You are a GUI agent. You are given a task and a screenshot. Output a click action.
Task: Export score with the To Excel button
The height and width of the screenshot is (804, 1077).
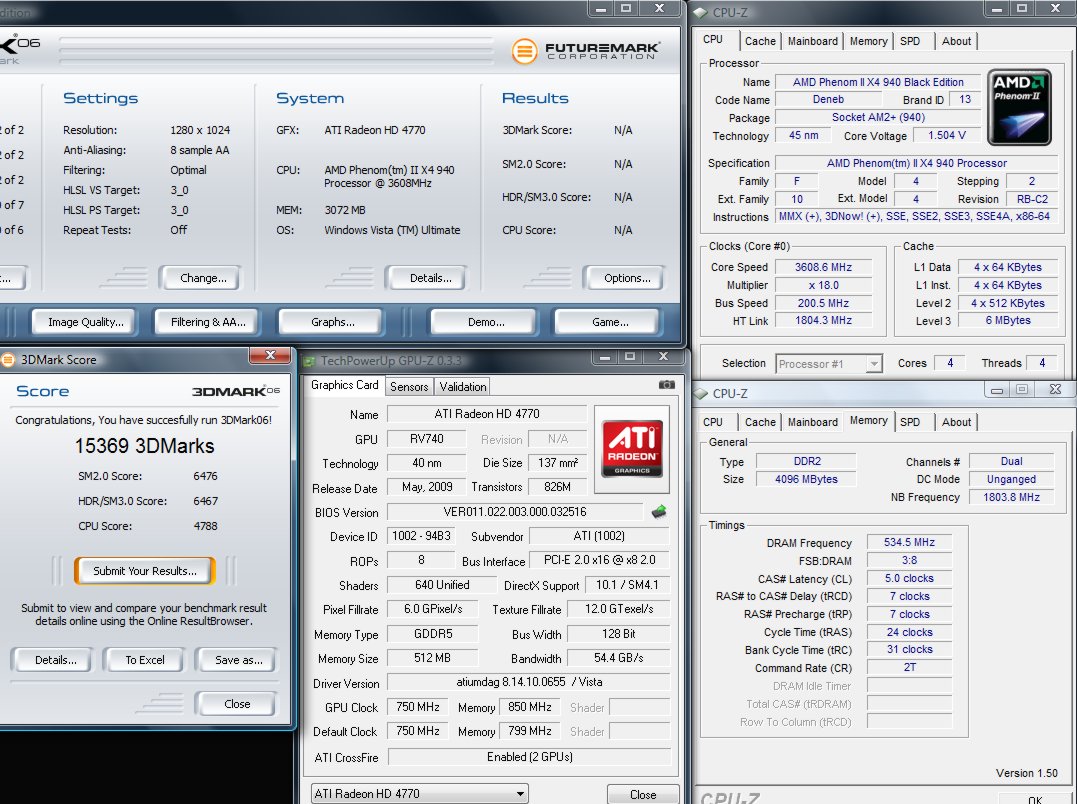pyautogui.click(x=145, y=660)
